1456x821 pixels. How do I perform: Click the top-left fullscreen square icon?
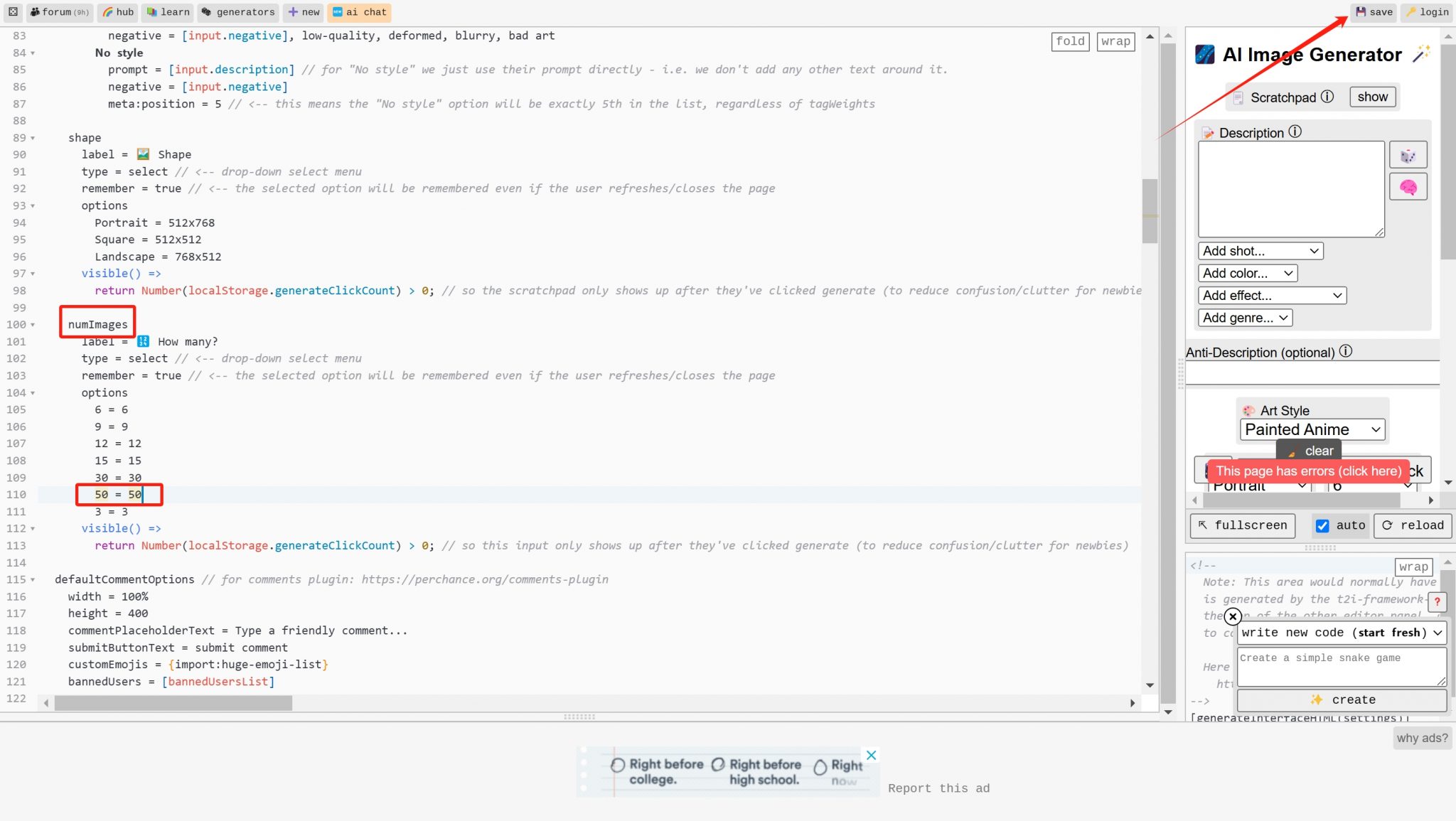click(13, 12)
